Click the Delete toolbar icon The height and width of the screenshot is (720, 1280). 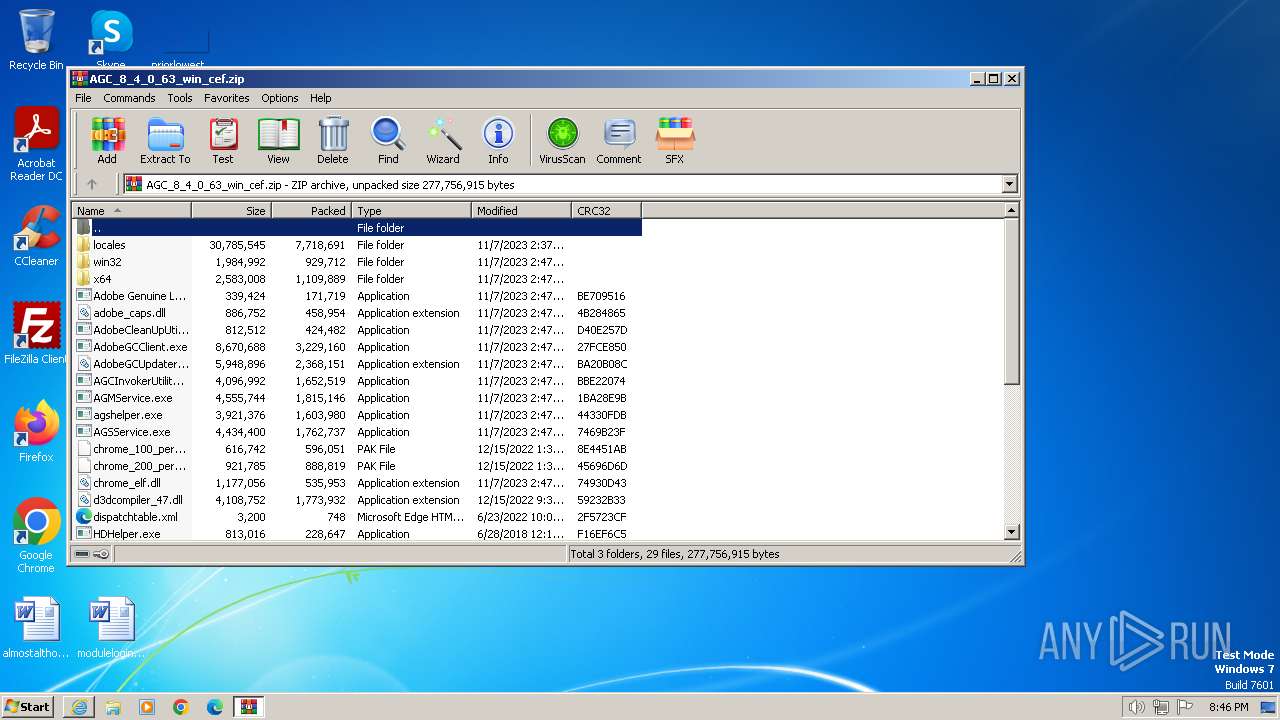[x=333, y=140]
